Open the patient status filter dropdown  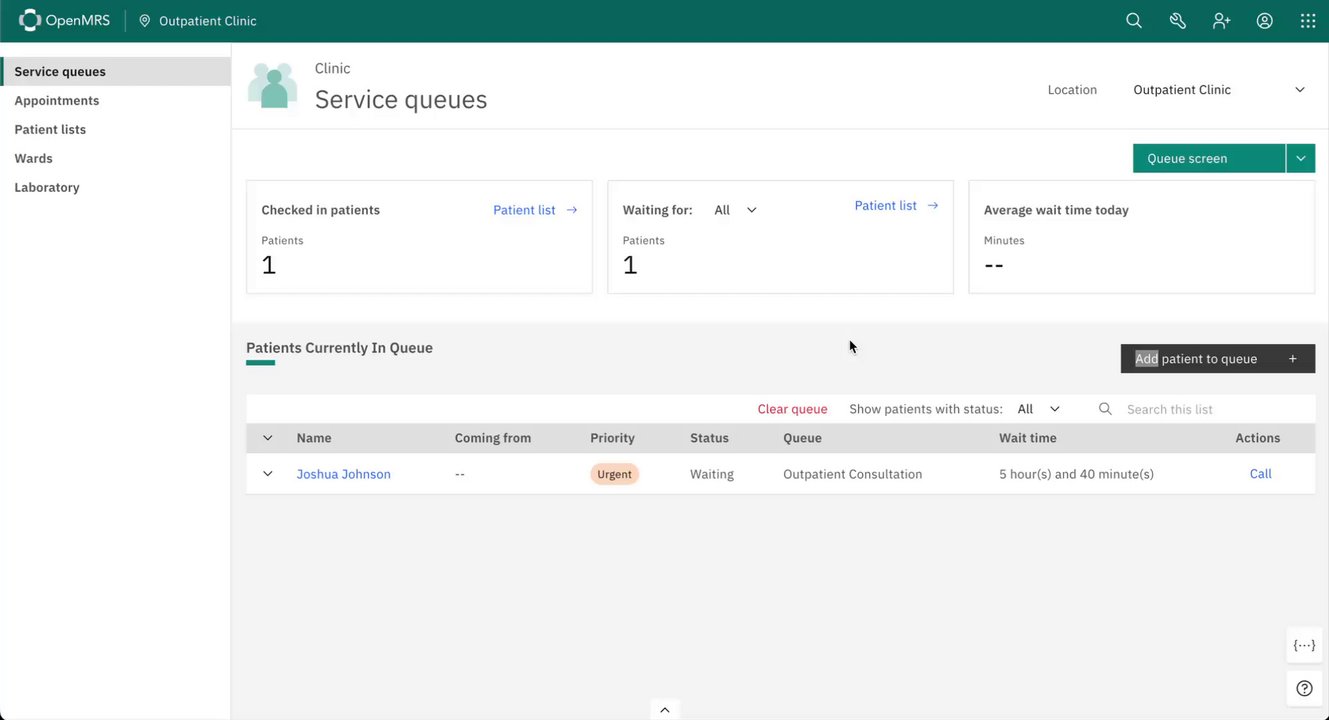tap(1038, 409)
